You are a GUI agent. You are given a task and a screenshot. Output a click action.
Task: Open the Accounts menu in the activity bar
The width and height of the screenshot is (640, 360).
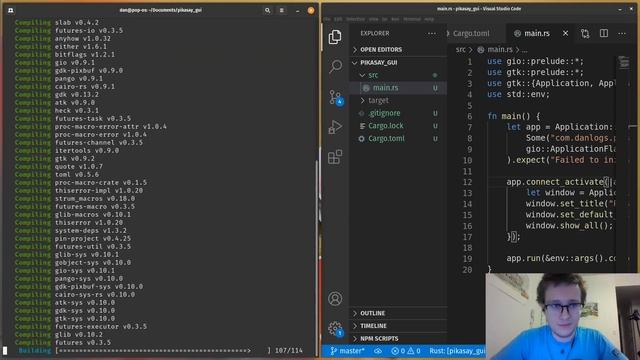point(335,299)
